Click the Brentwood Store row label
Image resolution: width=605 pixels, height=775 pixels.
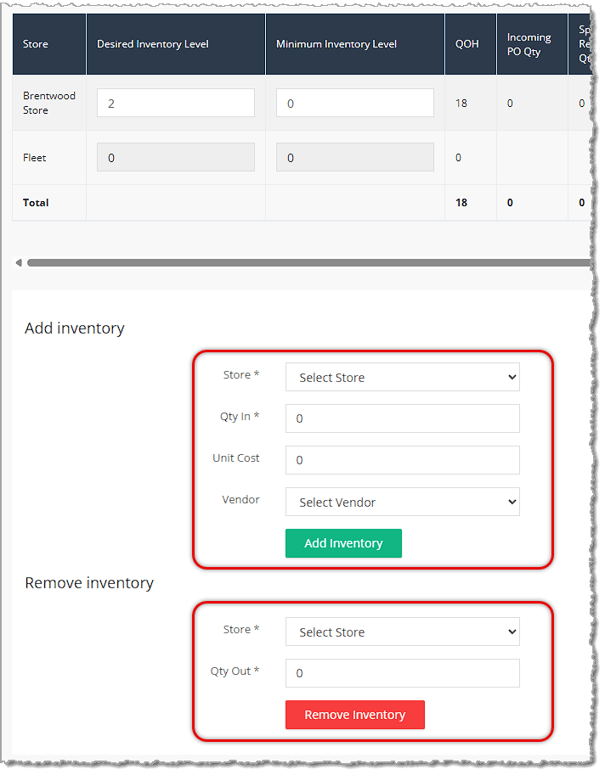(x=49, y=103)
